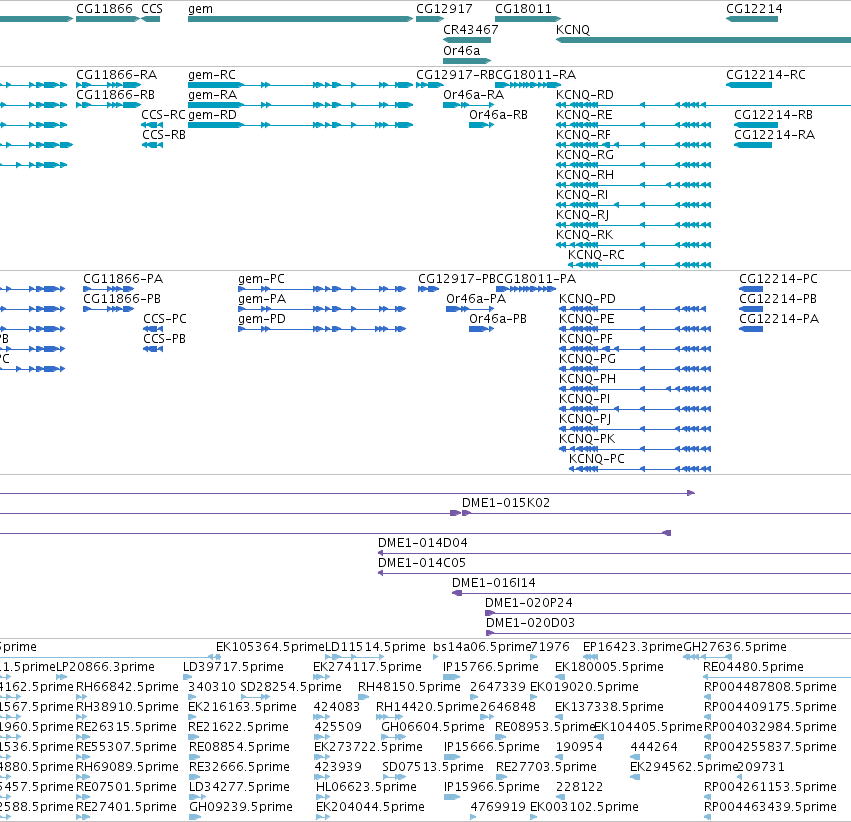Select EST EK180005.5prime
Screen dimensions: 851x822
pyautogui.click(x=609, y=667)
